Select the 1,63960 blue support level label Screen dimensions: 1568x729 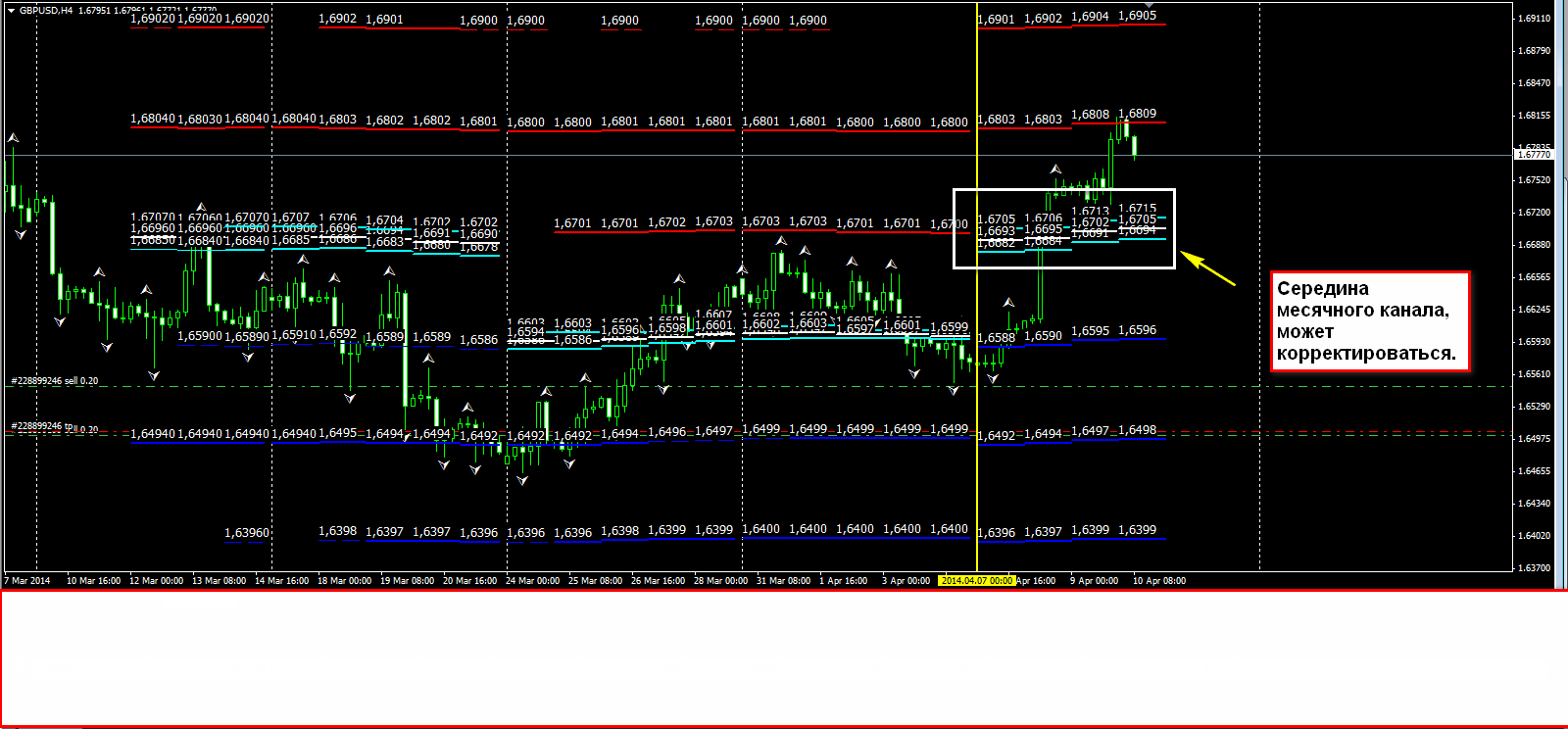coord(247,533)
